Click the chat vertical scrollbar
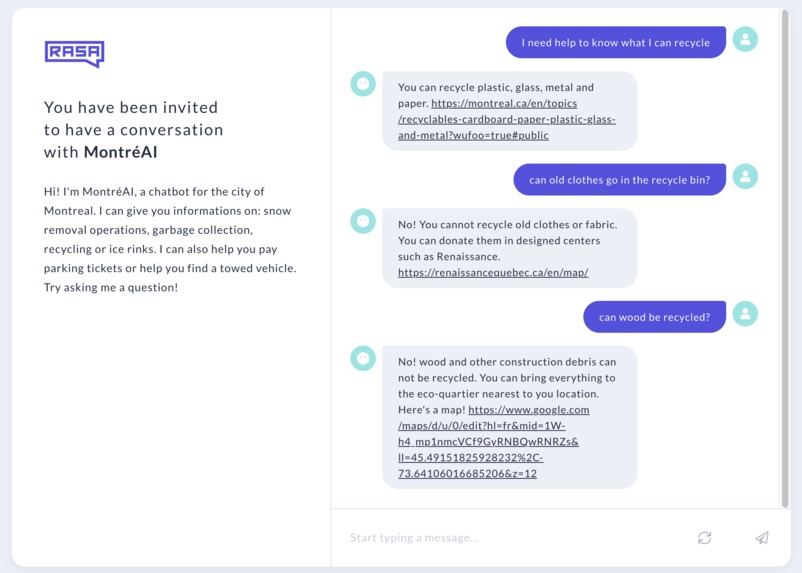The height and width of the screenshot is (573, 802). click(785, 258)
